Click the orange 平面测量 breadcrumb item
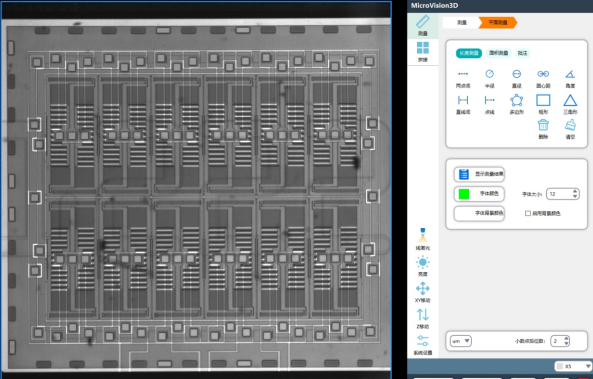Viewport: 593px width, 379px height. click(x=498, y=23)
